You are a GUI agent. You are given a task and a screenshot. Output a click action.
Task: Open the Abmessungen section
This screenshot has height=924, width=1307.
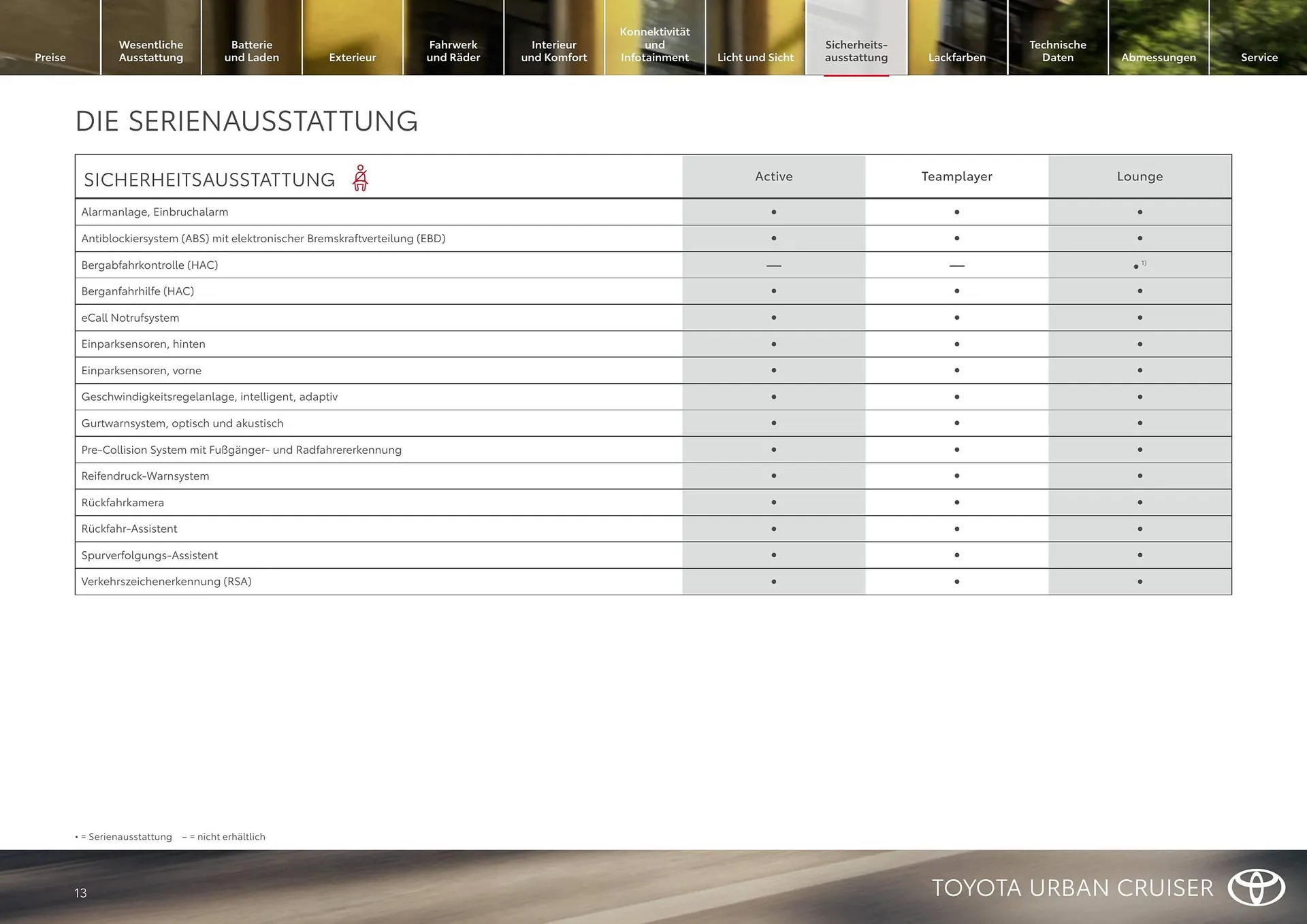click(x=1157, y=57)
